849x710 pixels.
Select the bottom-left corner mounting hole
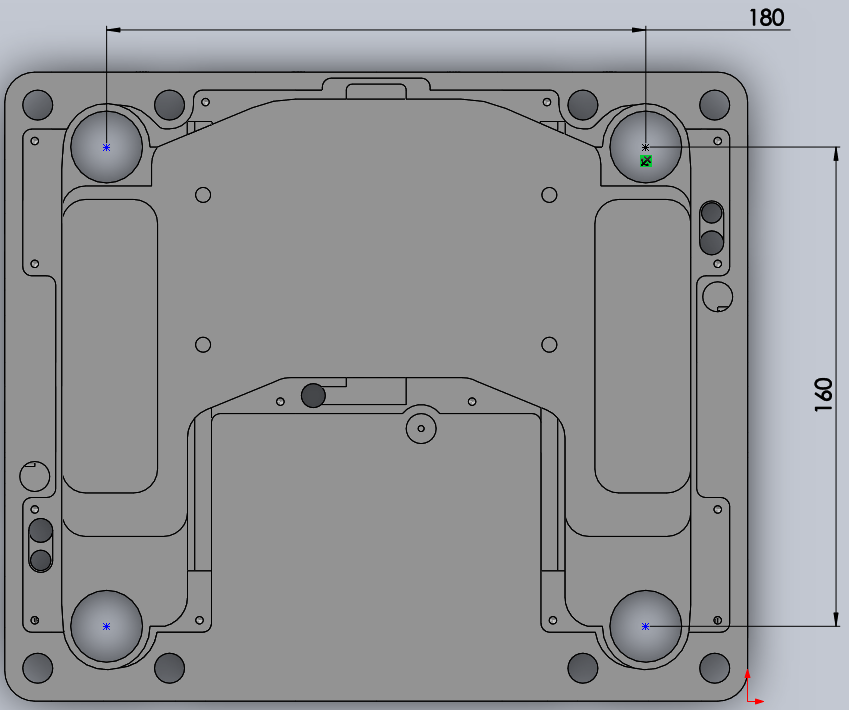(38, 668)
